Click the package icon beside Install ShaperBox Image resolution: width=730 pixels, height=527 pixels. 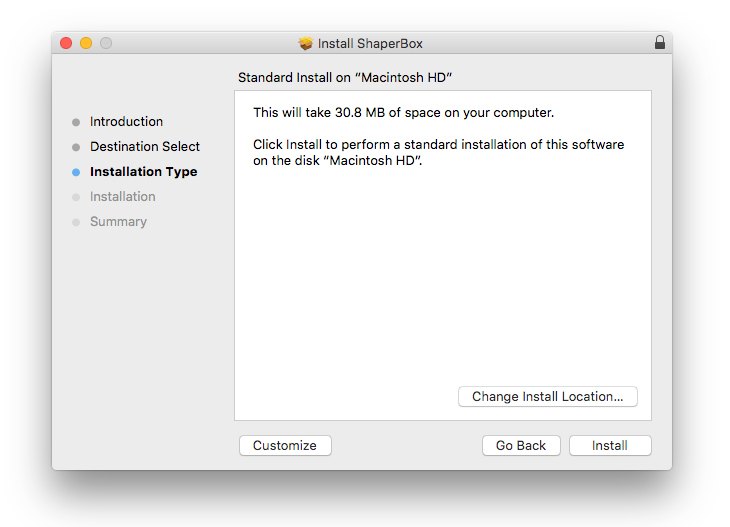[306, 43]
